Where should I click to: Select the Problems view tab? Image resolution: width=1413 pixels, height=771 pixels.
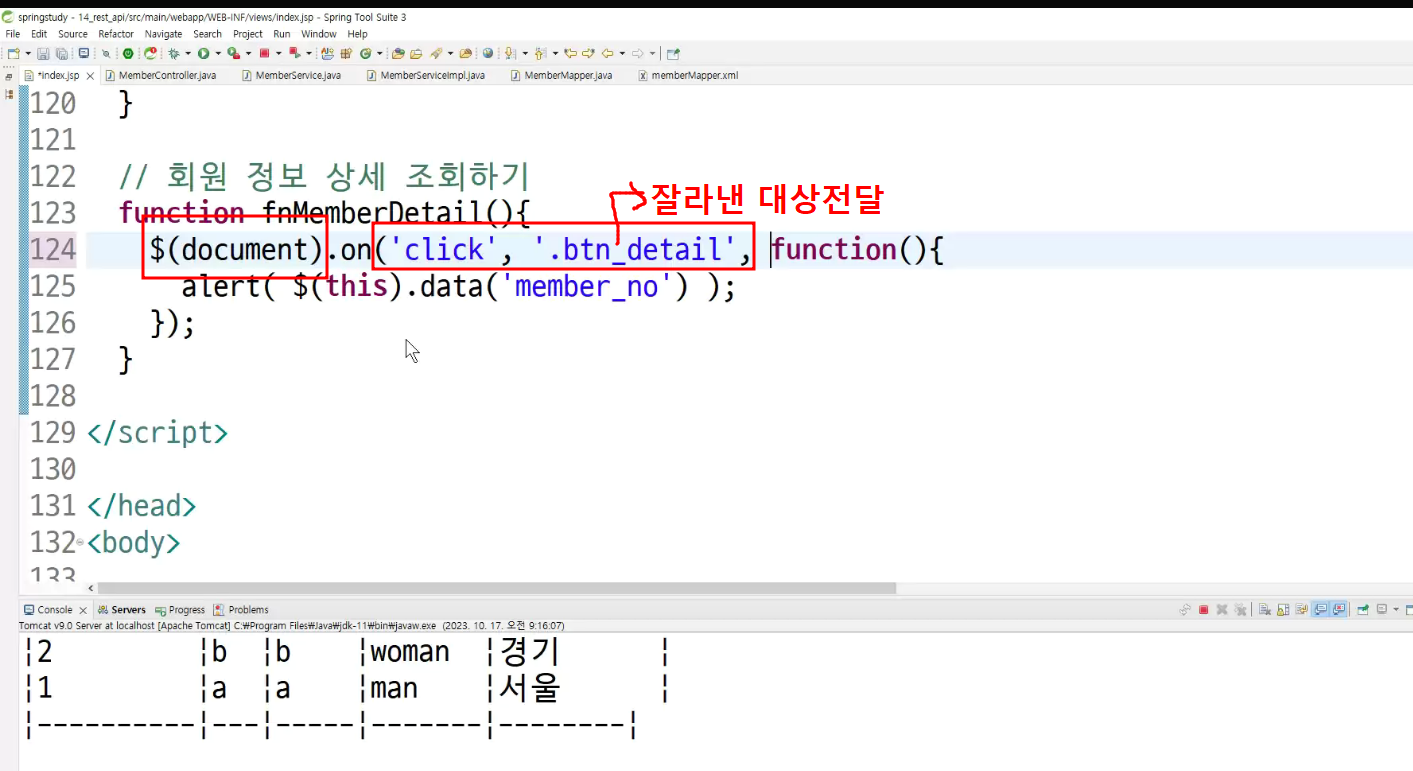point(241,609)
